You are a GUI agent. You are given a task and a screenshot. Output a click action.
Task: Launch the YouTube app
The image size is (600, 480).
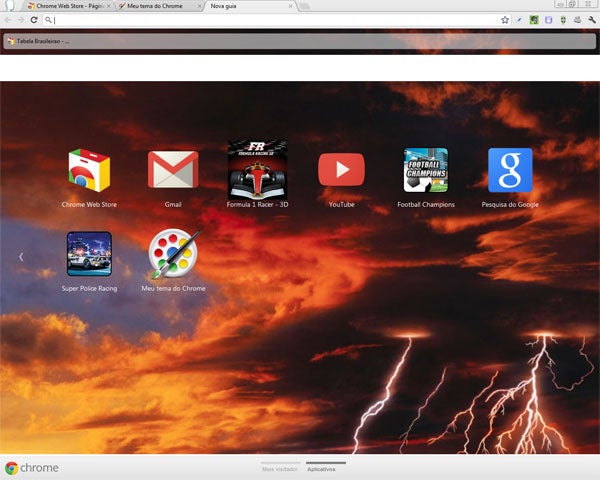click(341, 170)
